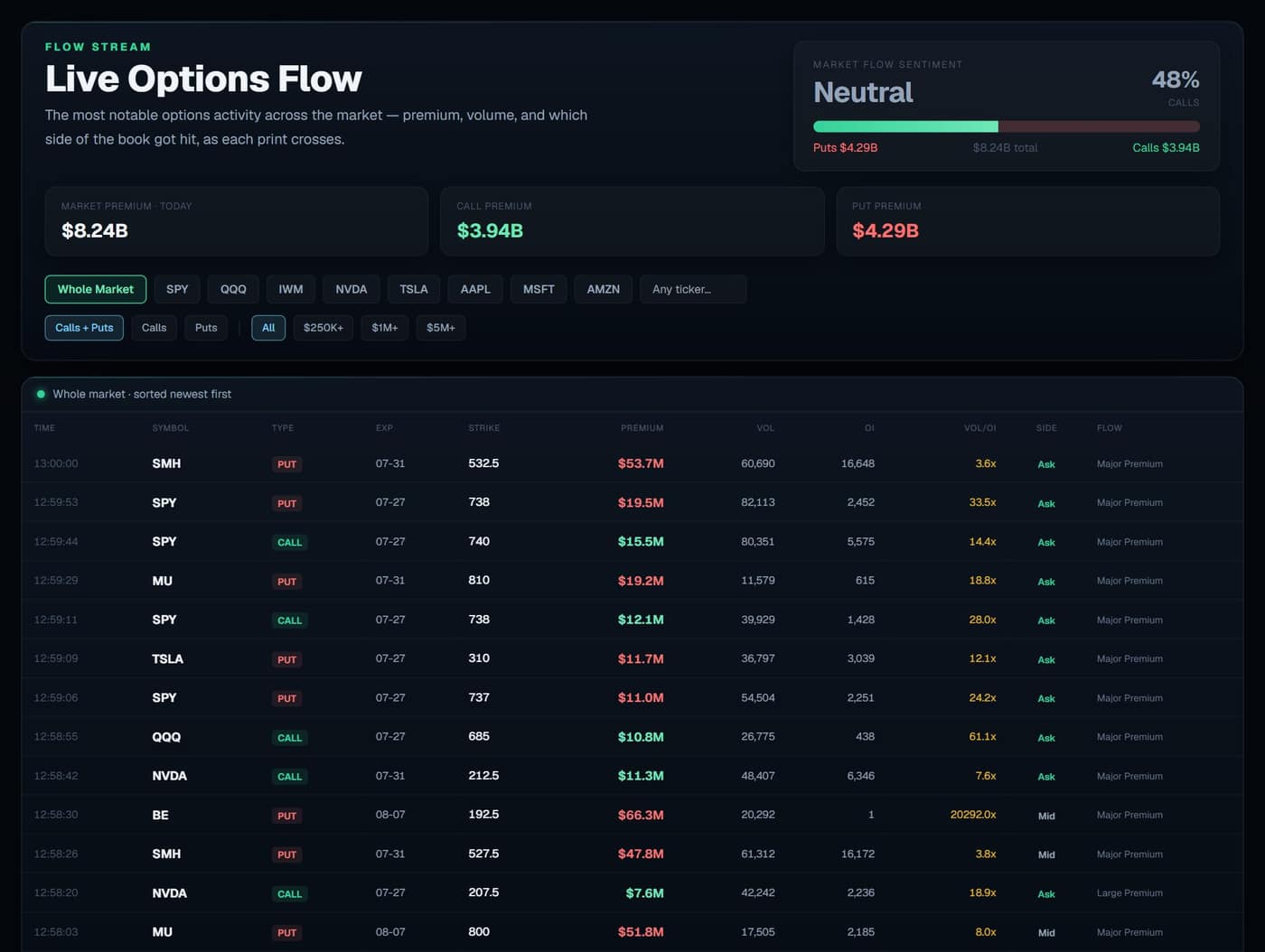The height and width of the screenshot is (952, 1265).
Task: Click the PUT badge in 12:59:53 SPY row
Action: point(286,503)
